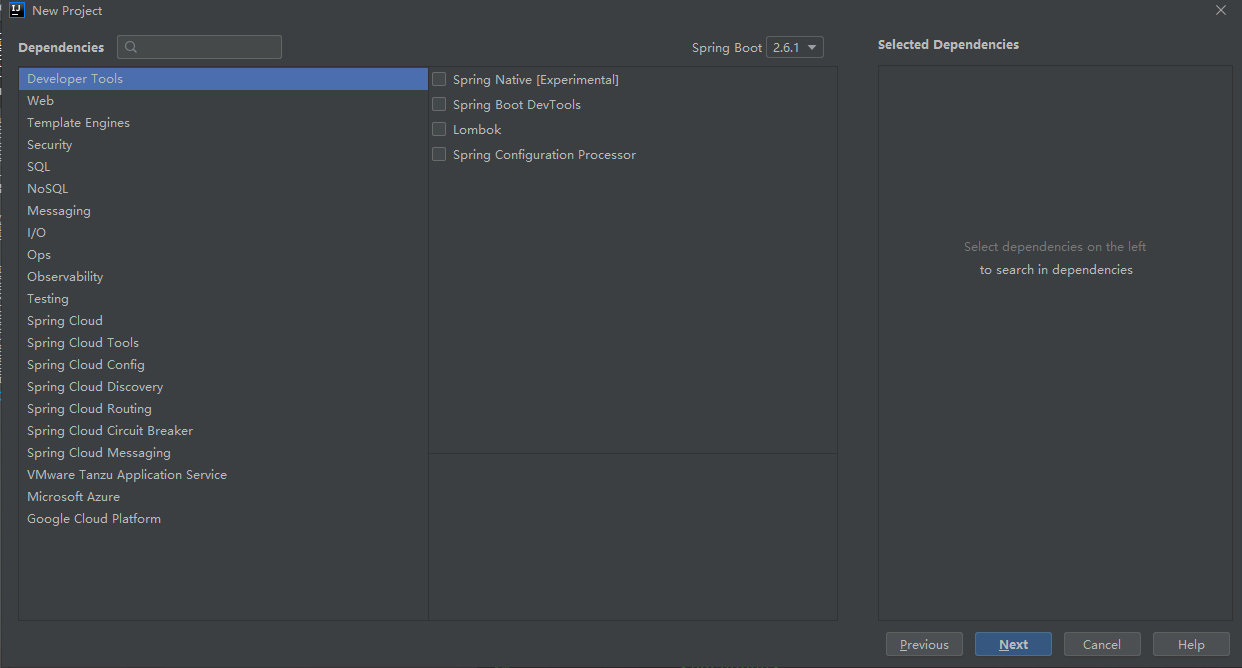Select the Web category
The image size is (1242, 668).
(40, 100)
